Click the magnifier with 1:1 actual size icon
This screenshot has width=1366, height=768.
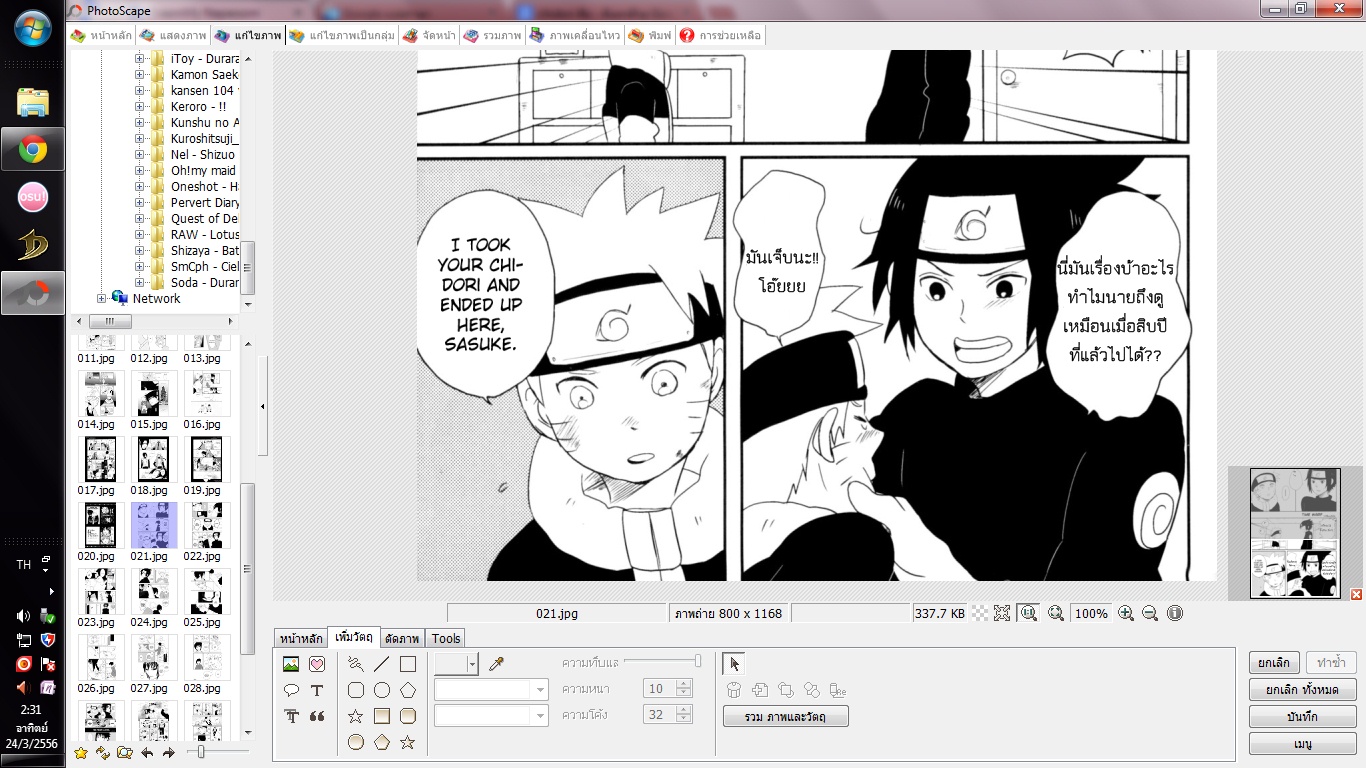[1028, 613]
